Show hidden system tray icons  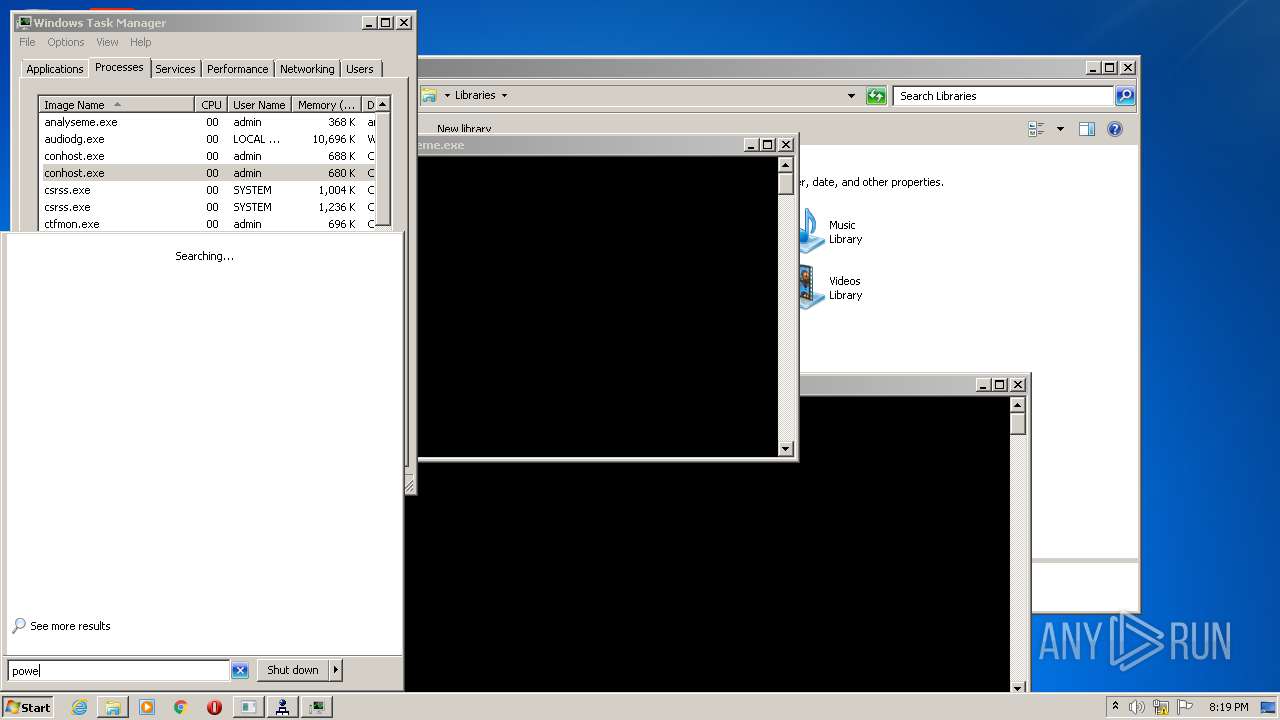[1115, 707]
